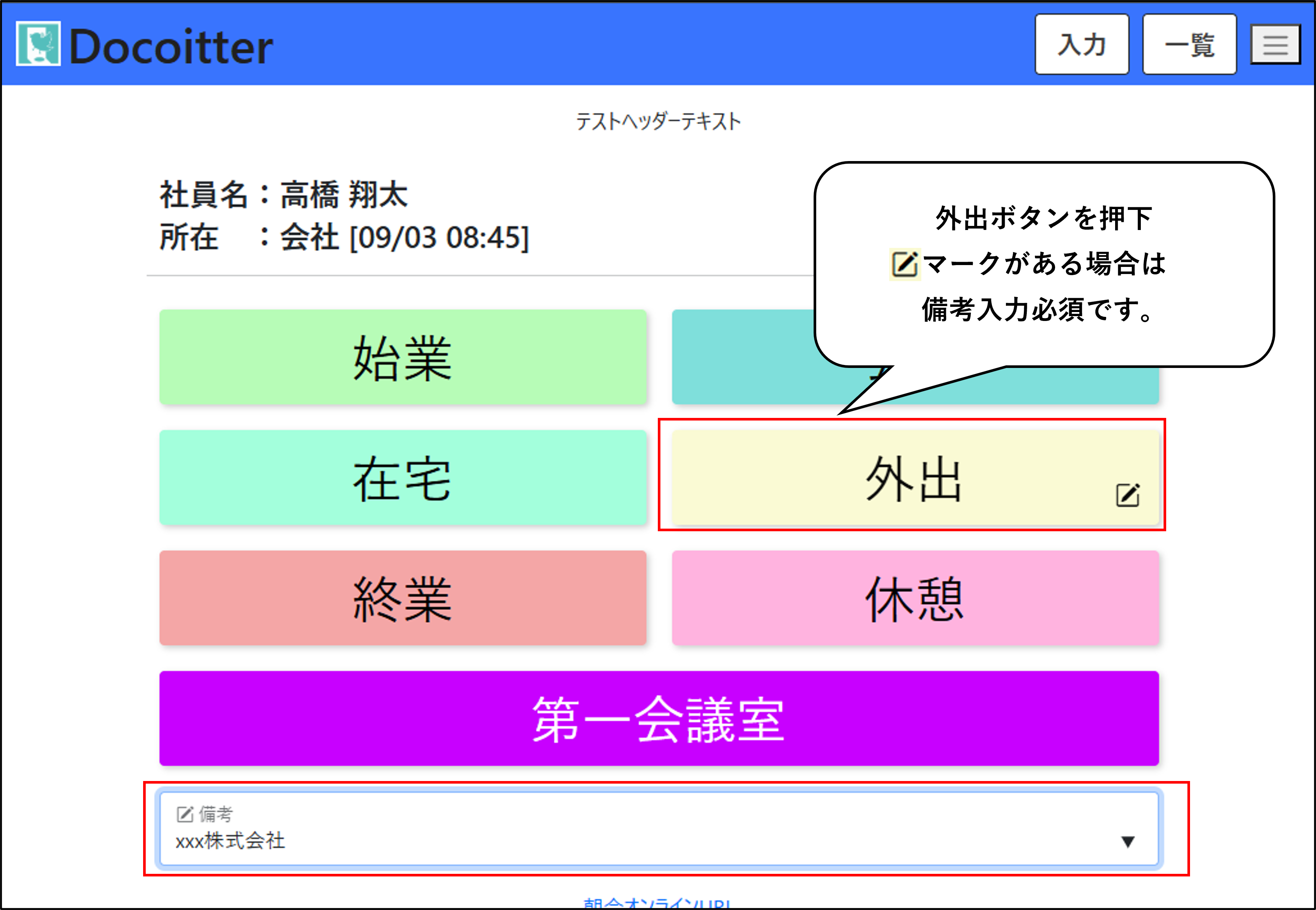Screen dimensions: 1316x910
Task: Click the Docoitter title text
Action: click(171, 46)
